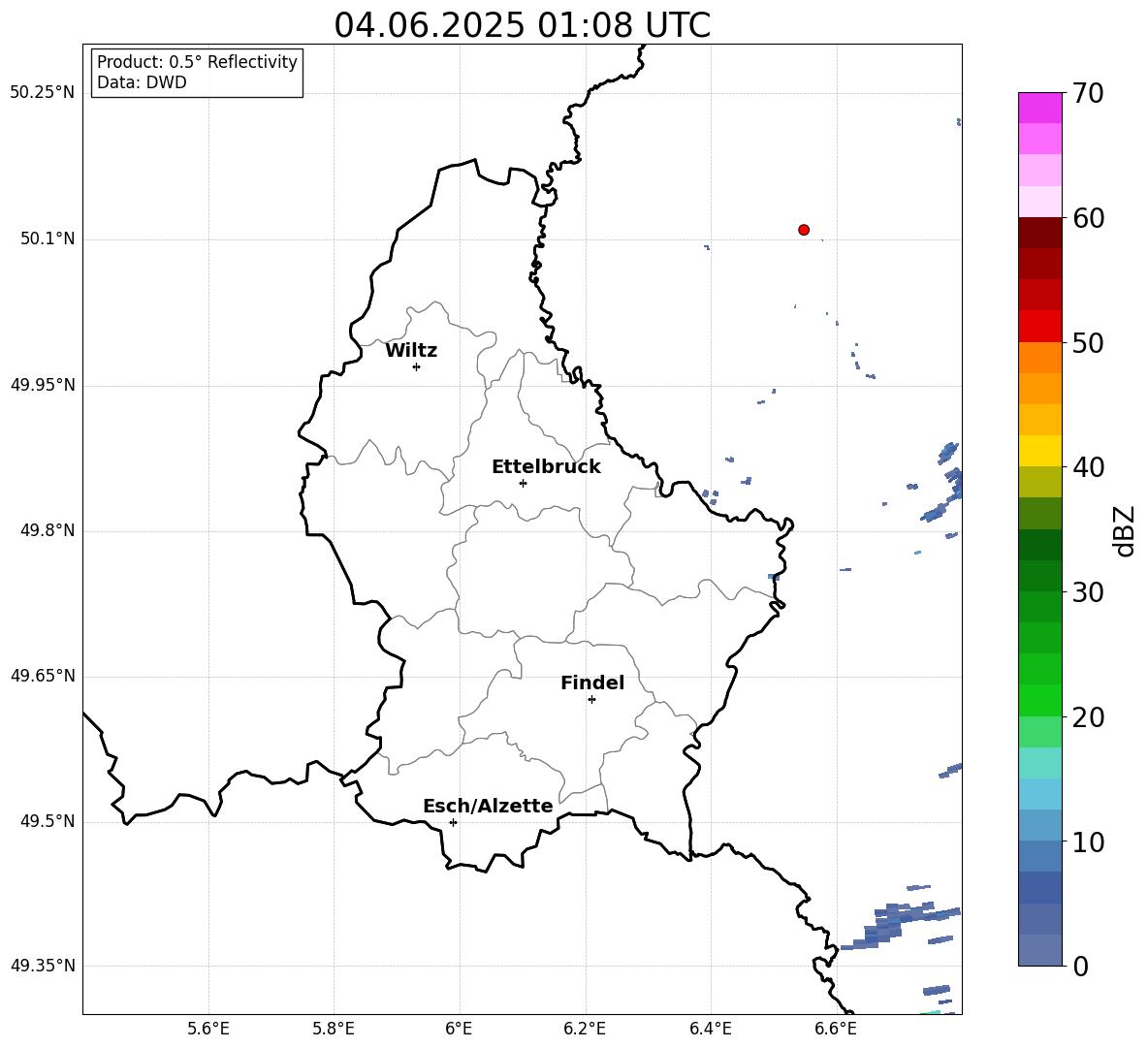Click the 60 tick on the colorbar

click(x=1088, y=218)
